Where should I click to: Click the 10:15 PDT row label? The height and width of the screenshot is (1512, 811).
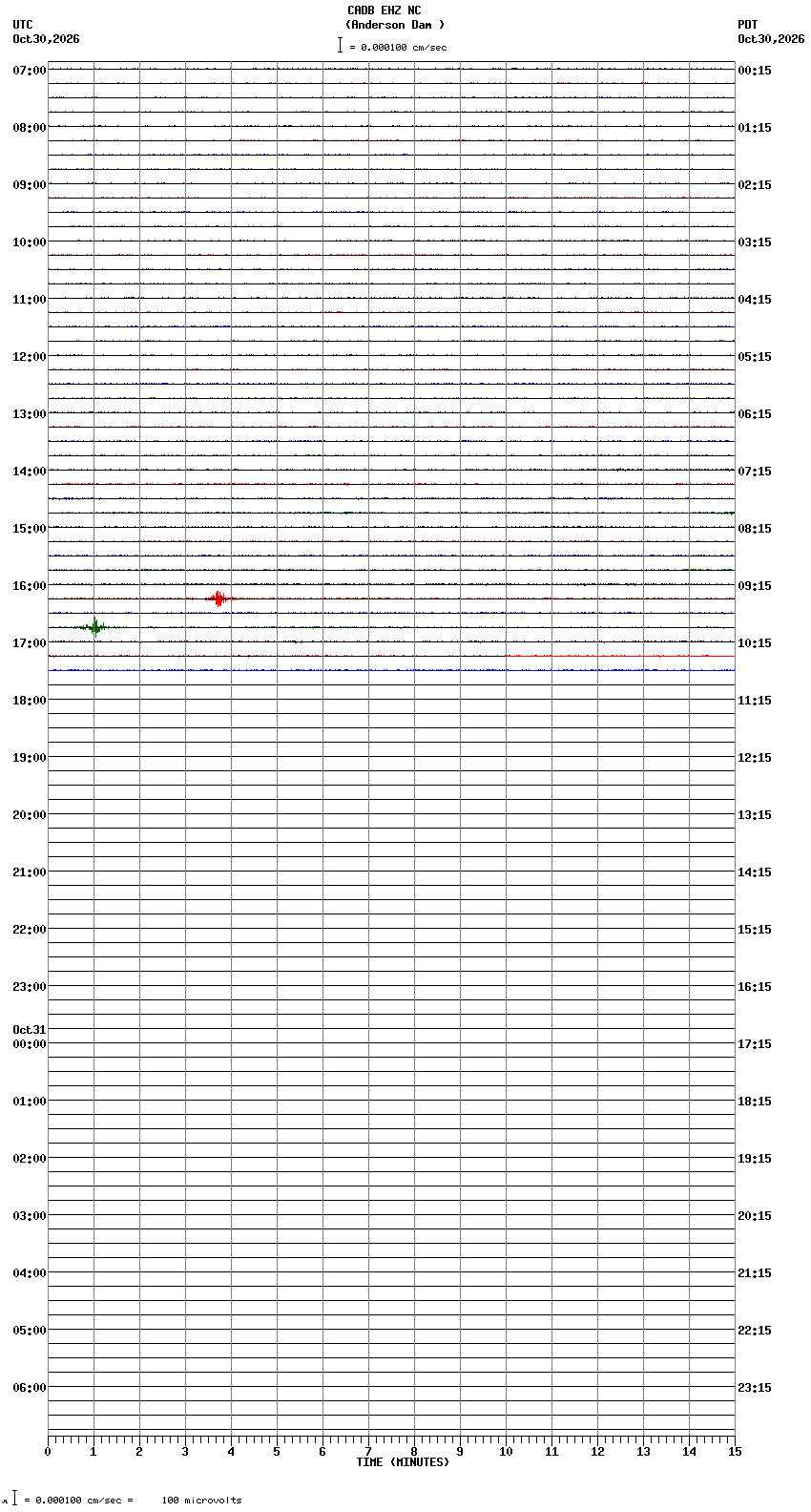click(755, 643)
